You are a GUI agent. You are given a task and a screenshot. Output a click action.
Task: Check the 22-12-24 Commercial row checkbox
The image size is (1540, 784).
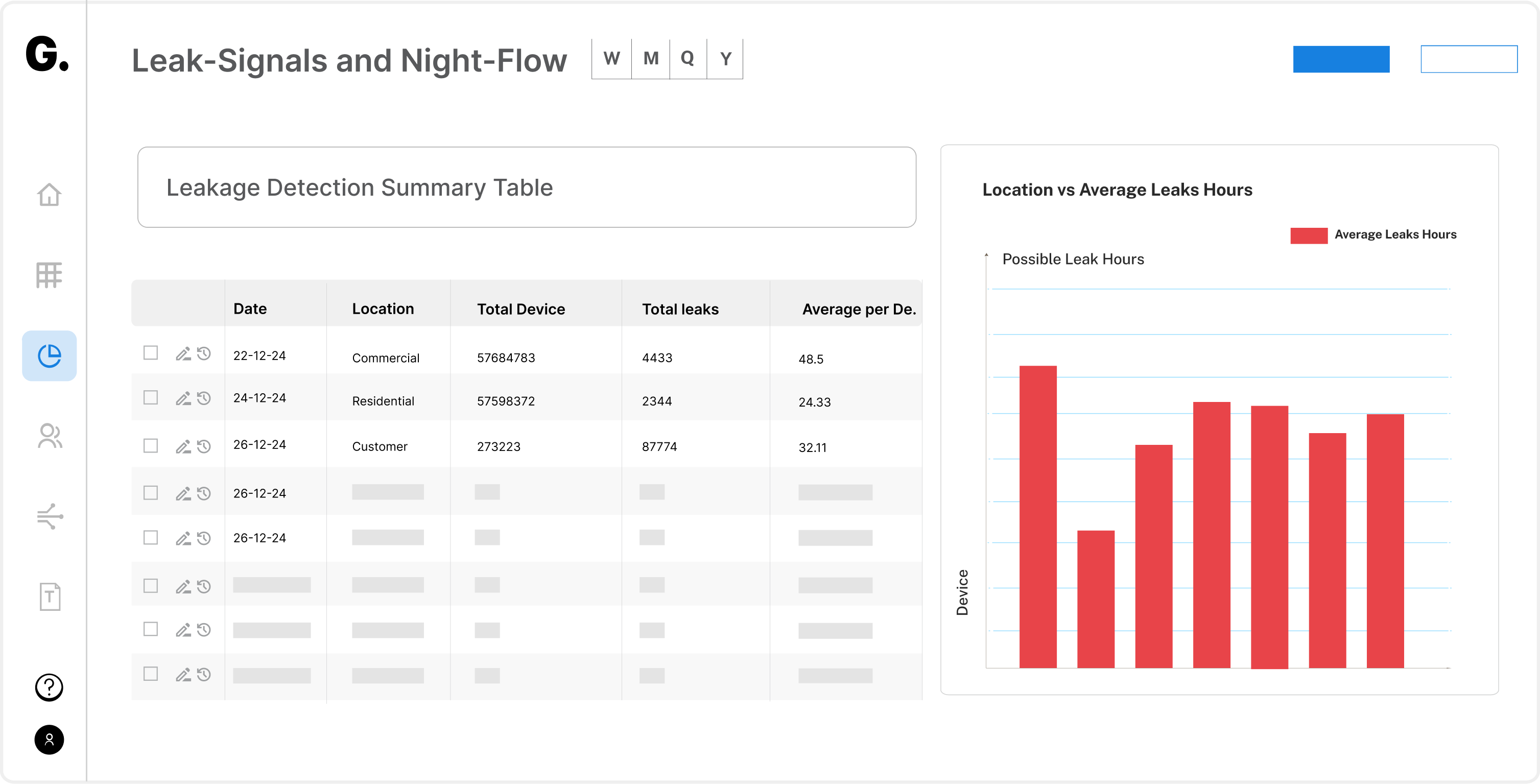click(151, 353)
